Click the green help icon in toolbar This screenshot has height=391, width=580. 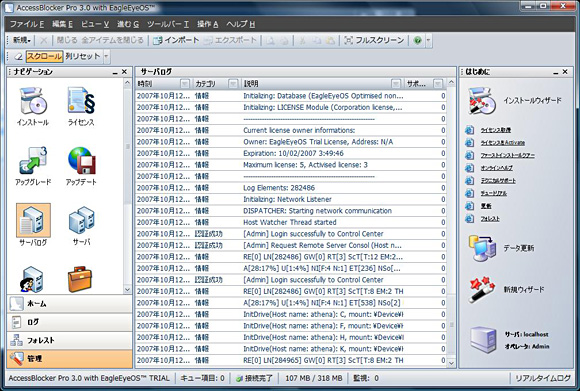pos(417,40)
